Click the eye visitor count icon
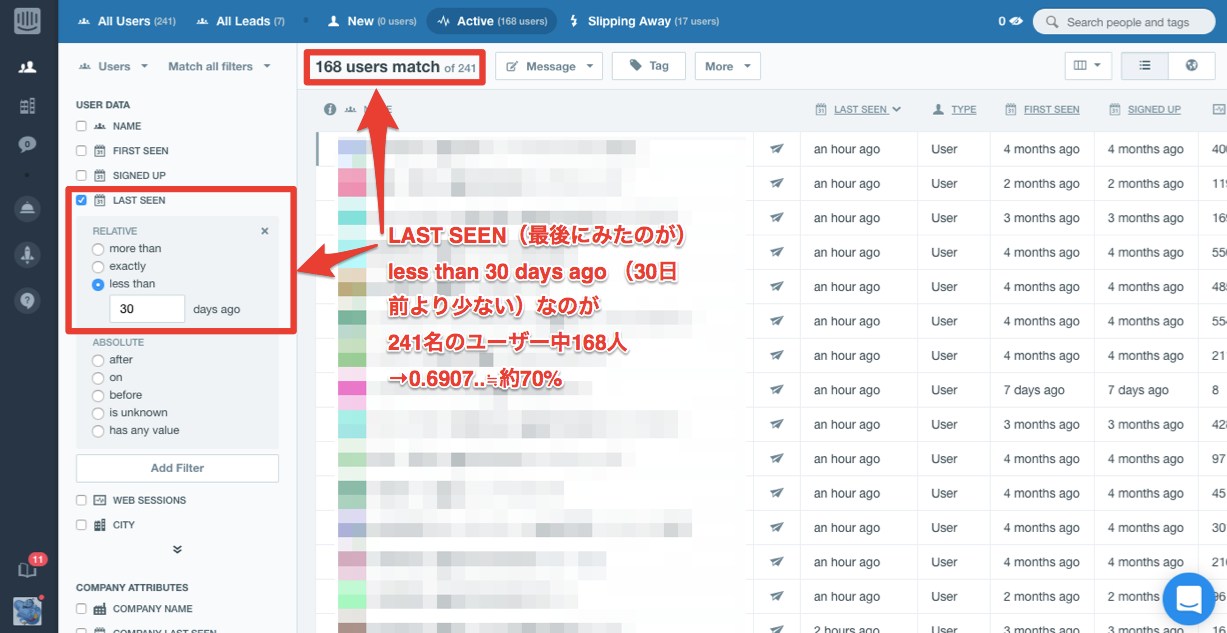Viewport: 1227px width, 633px height. pyautogui.click(x=1016, y=21)
